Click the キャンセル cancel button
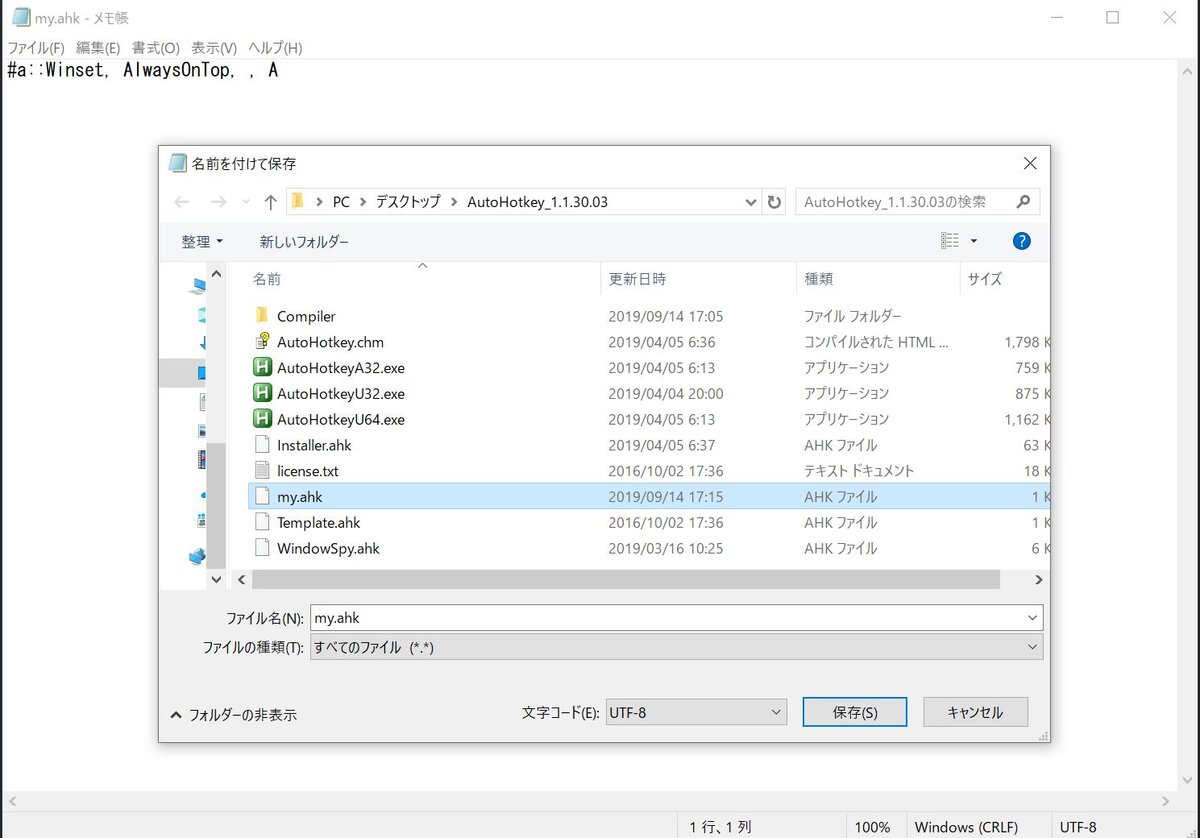 975,712
